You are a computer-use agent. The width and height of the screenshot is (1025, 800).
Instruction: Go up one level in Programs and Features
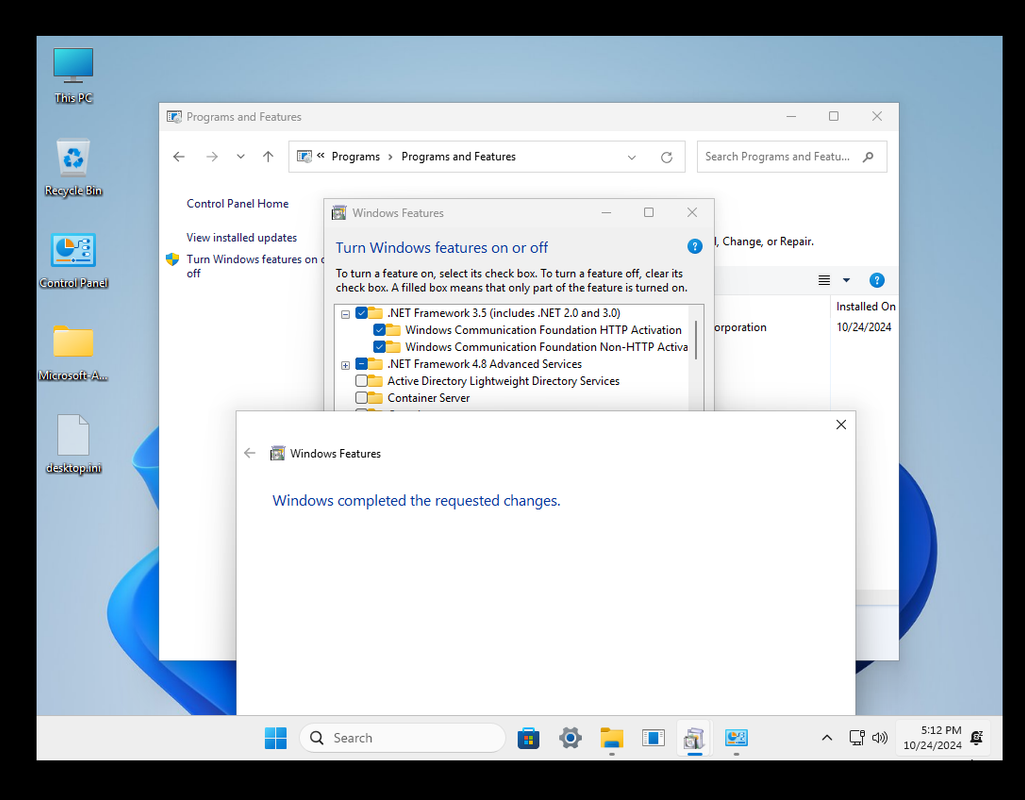(268, 157)
